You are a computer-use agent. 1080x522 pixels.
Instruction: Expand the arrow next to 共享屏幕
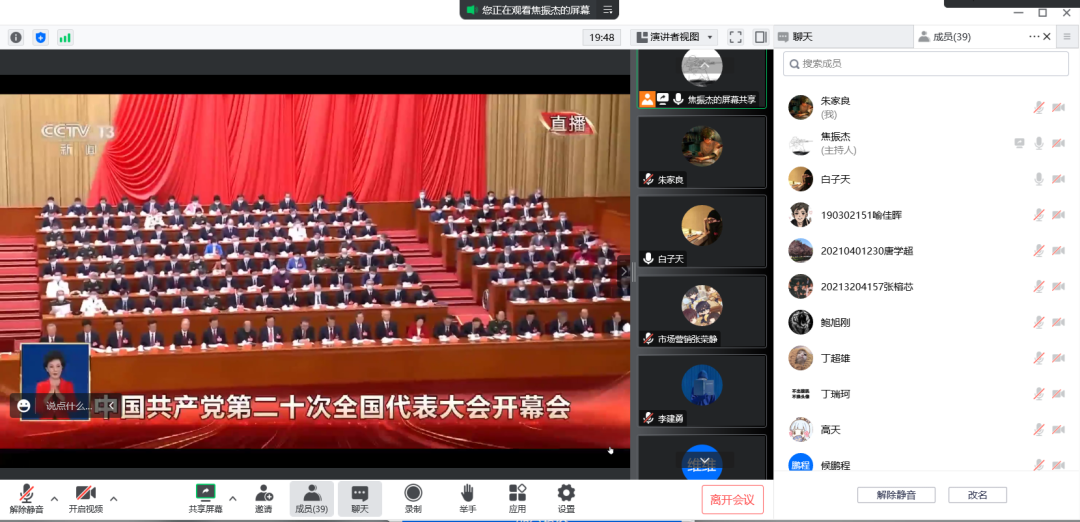click(233, 498)
